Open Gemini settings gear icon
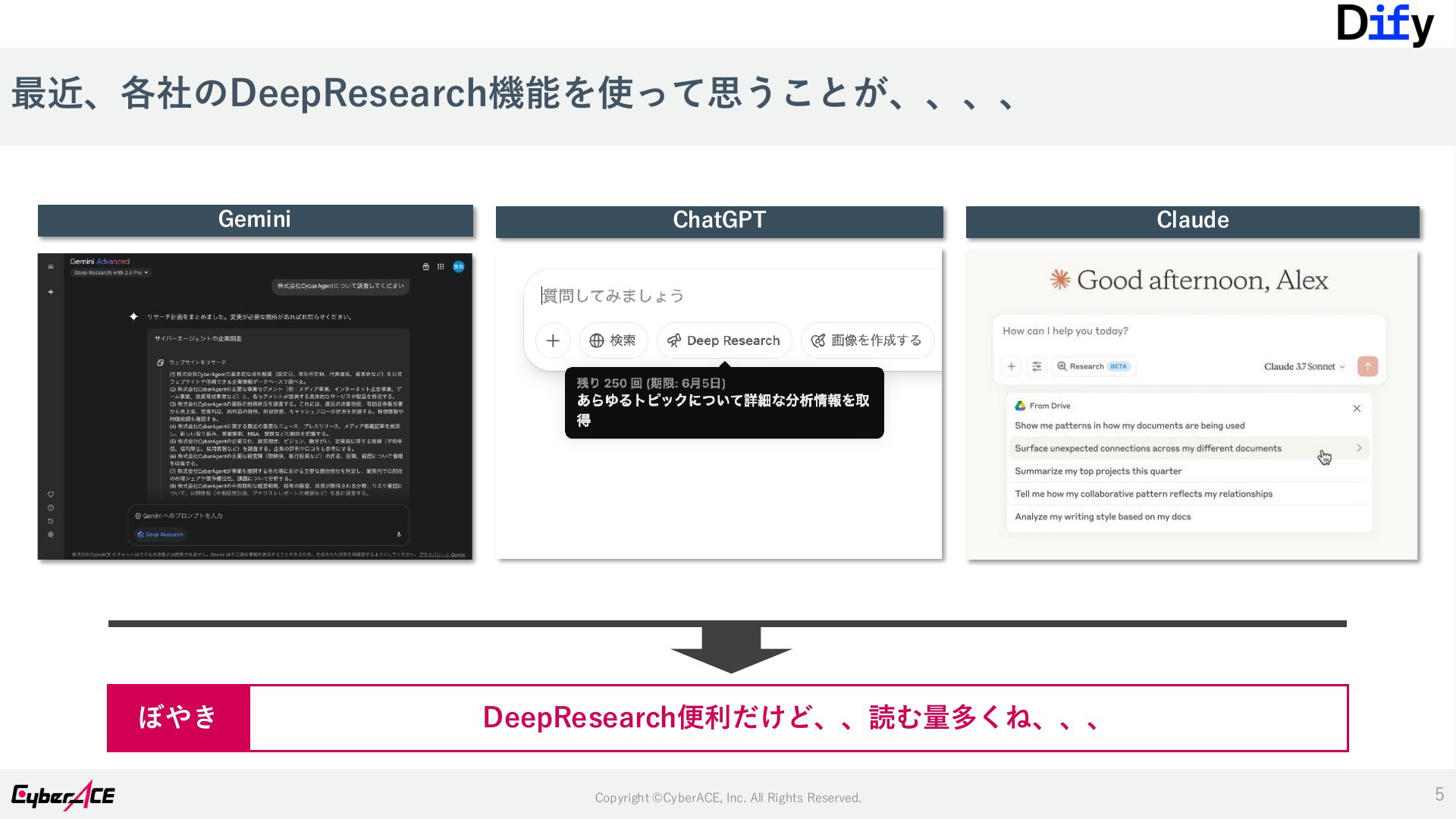This screenshot has height=819, width=1456. tap(51, 535)
